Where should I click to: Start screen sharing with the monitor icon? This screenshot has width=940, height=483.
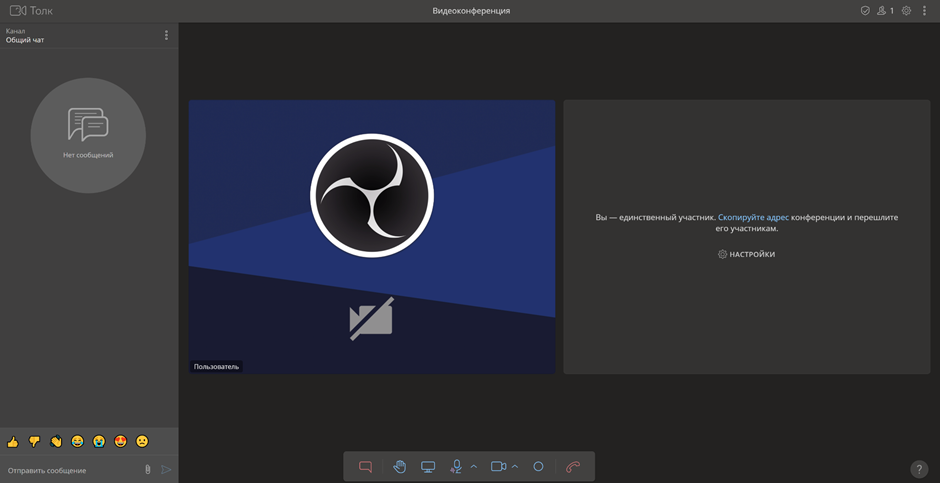[x=428, y=466]
